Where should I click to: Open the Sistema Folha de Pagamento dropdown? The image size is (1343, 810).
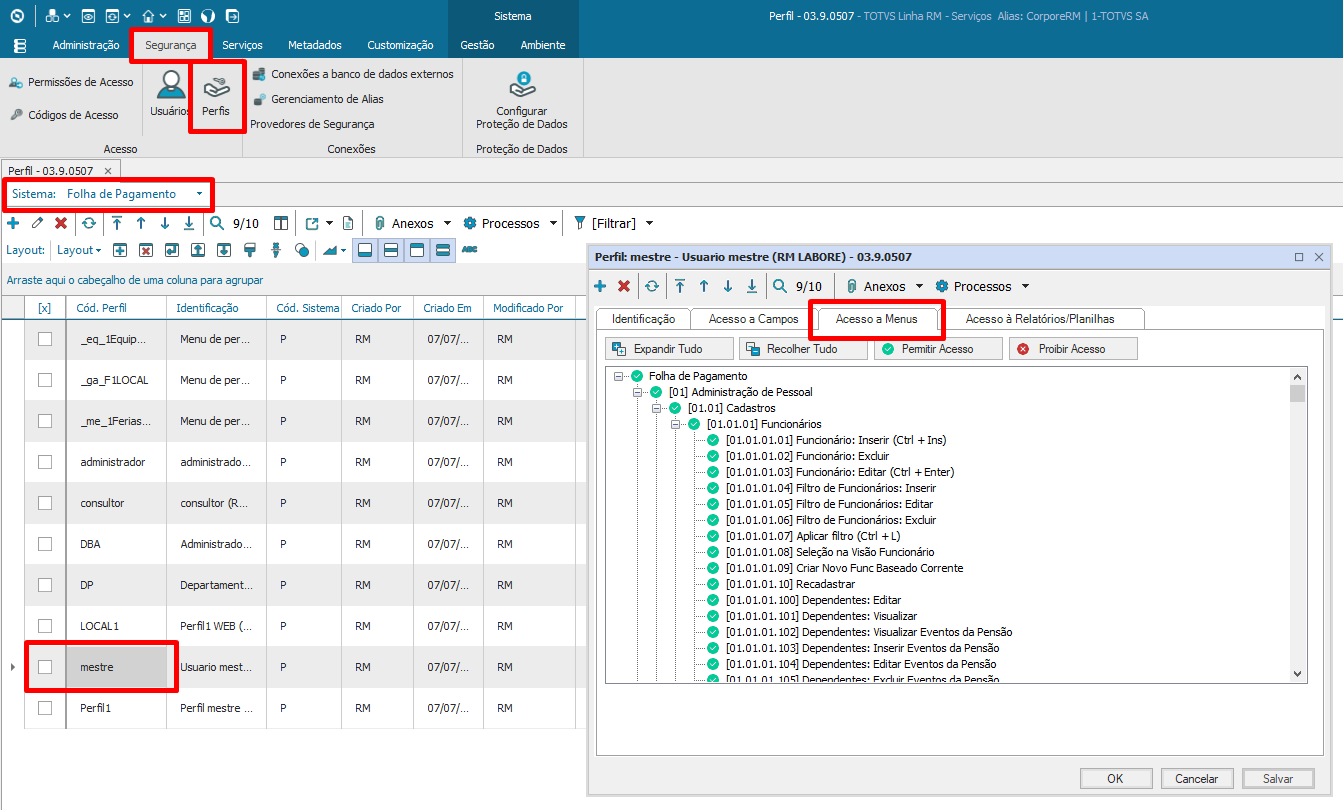199,194
